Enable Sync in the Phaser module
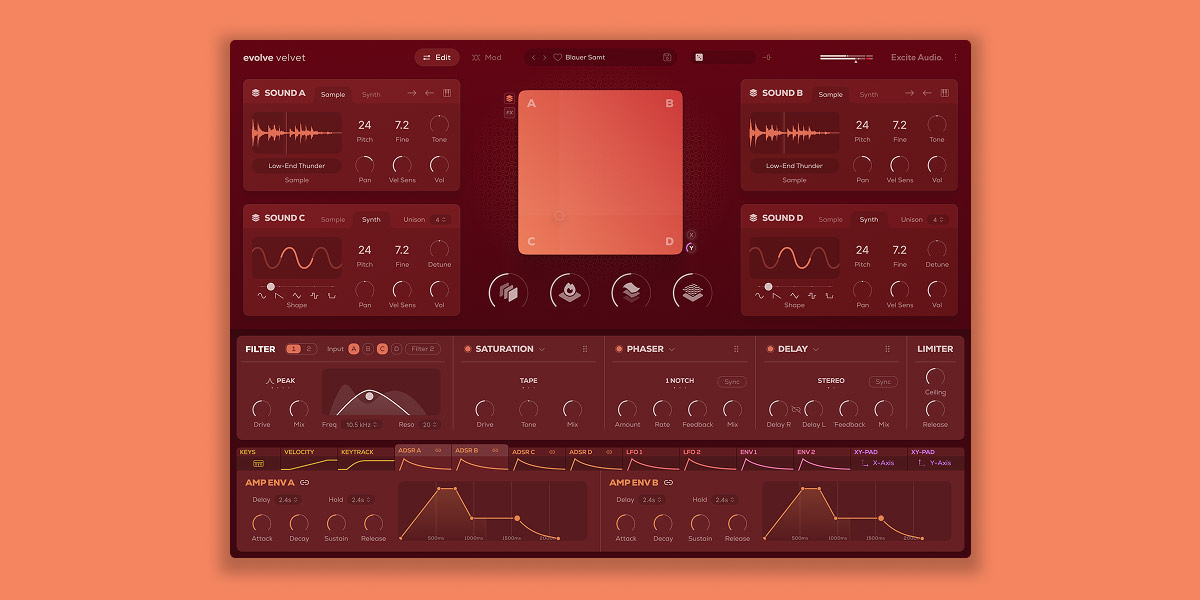This screenshot has width=1200, height=600. pyautogui.click(x=734, y=381)
